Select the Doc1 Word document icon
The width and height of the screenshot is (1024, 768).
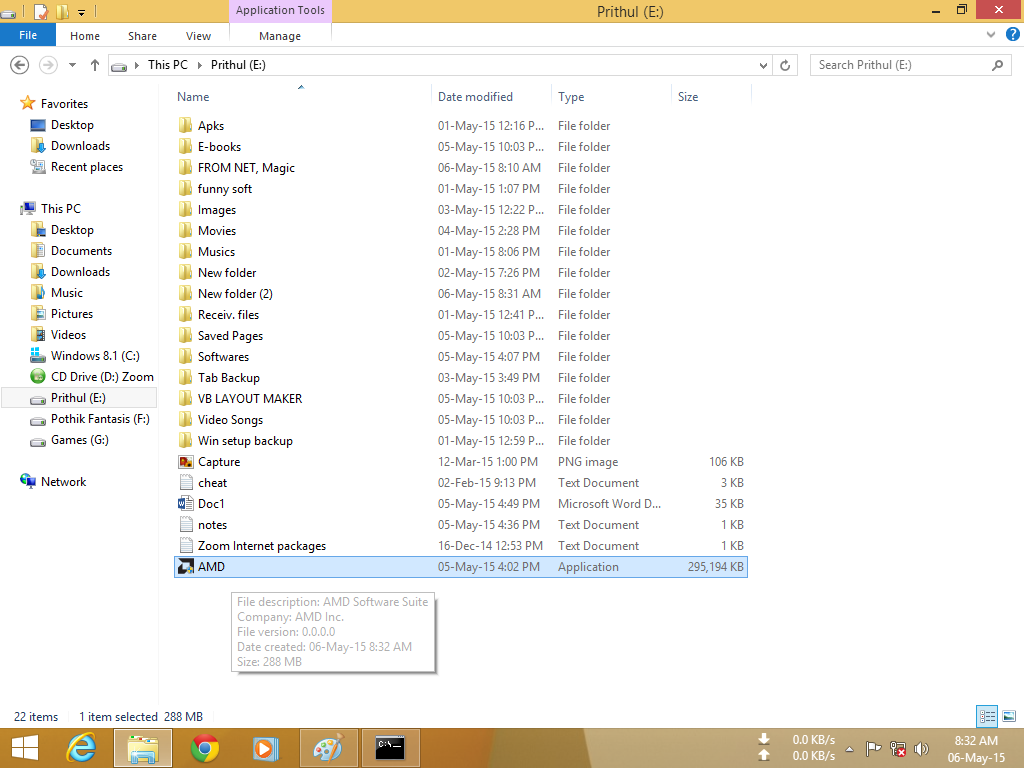coord(185,504)
